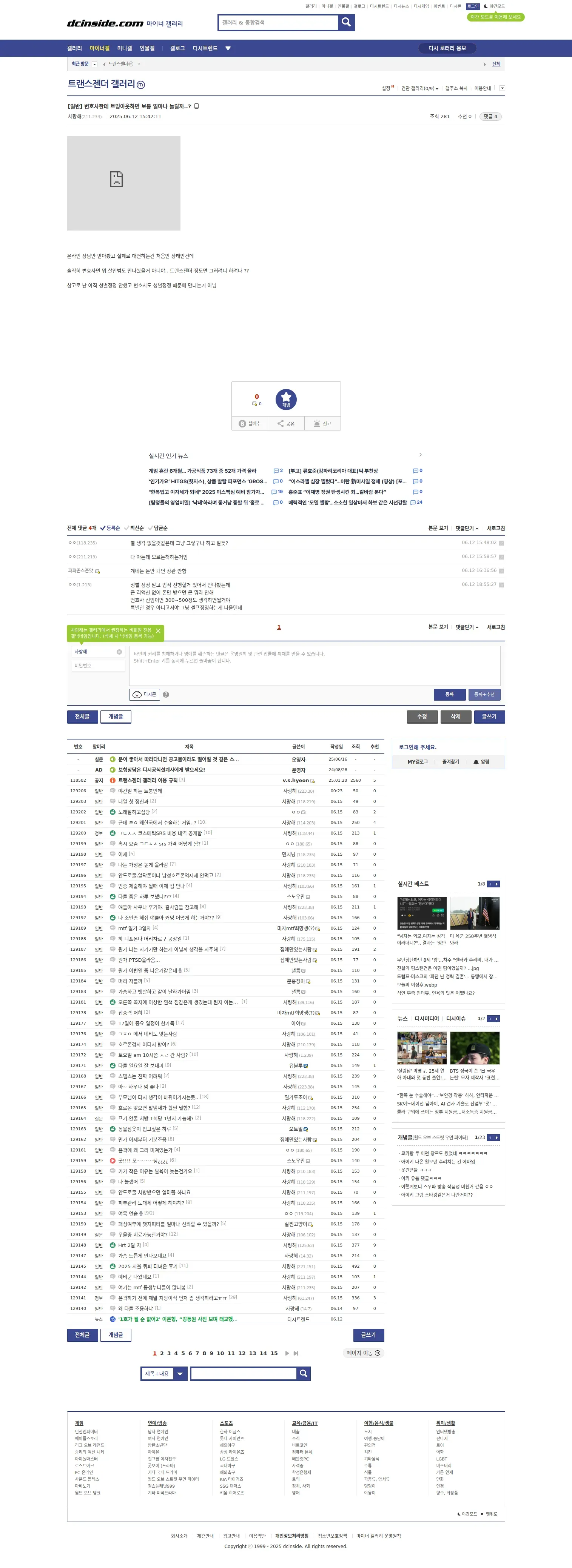Switch widget to 디시미디어 tab
The image size is (572, 1568).
click(x=426, y=1019)
